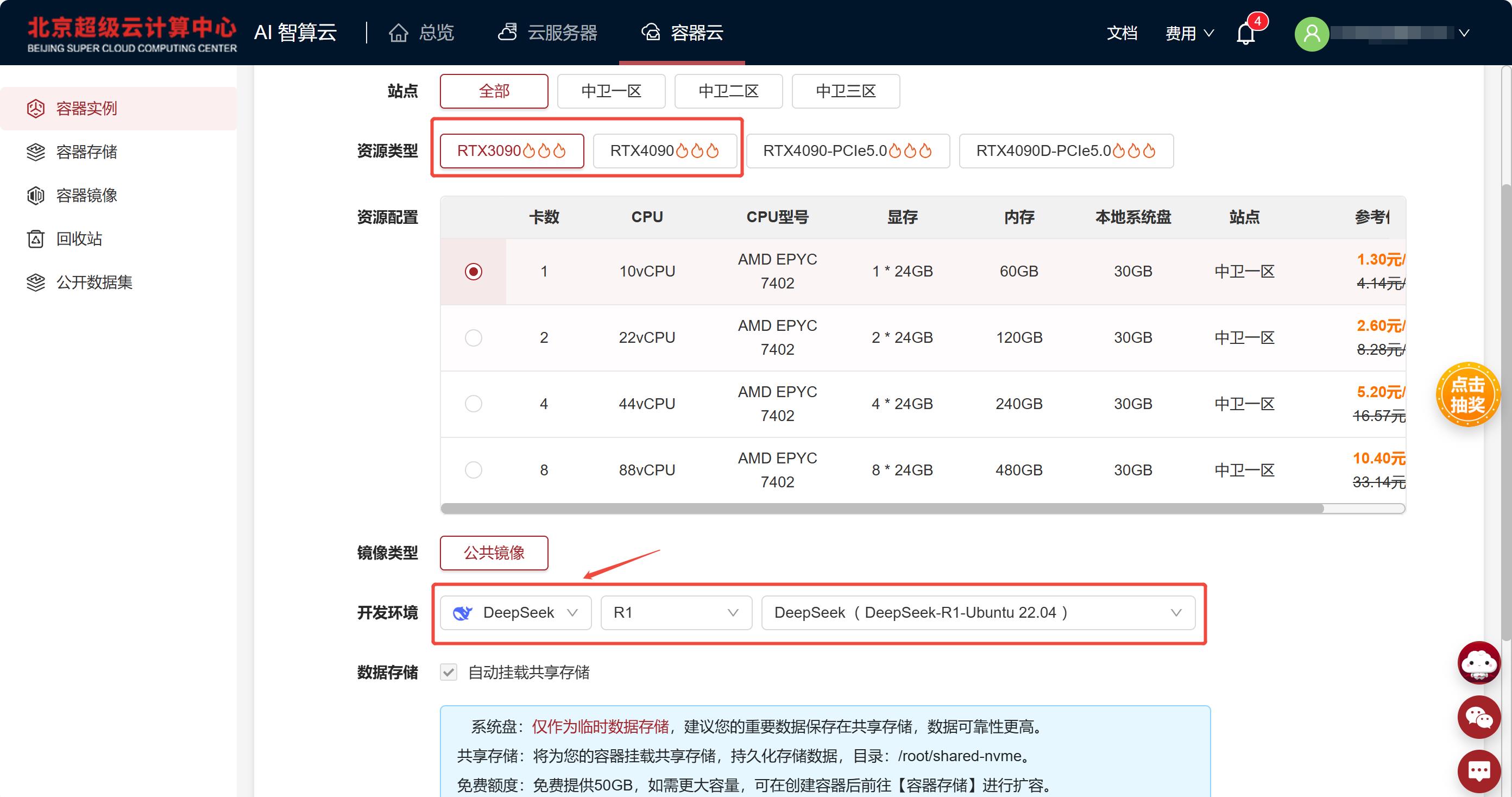Click the 容器实例 sidebar icon

coord(36,109)
